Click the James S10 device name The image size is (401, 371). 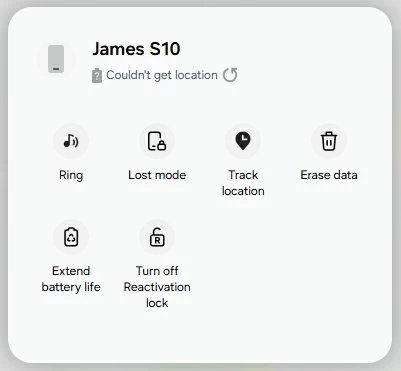[x=136, y=49]
